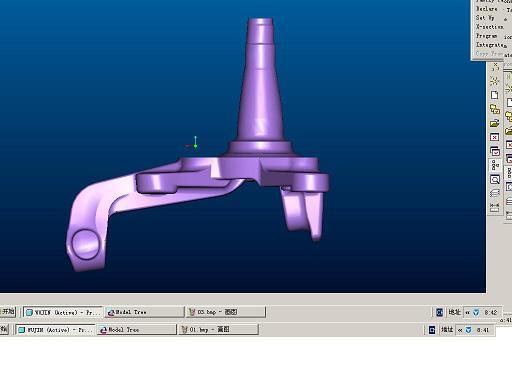Select Integrate in the menu list
This screenshot has width=512, height=384.
click(489, 45)
